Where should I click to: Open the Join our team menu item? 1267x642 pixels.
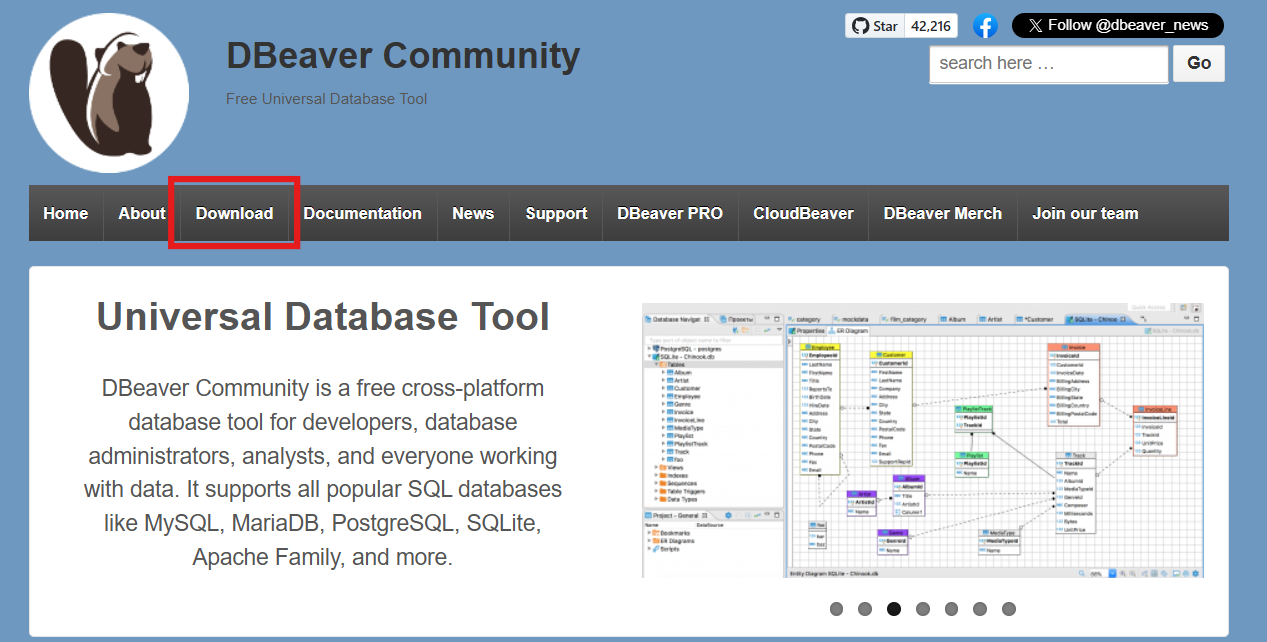(x=1085, y=213)
